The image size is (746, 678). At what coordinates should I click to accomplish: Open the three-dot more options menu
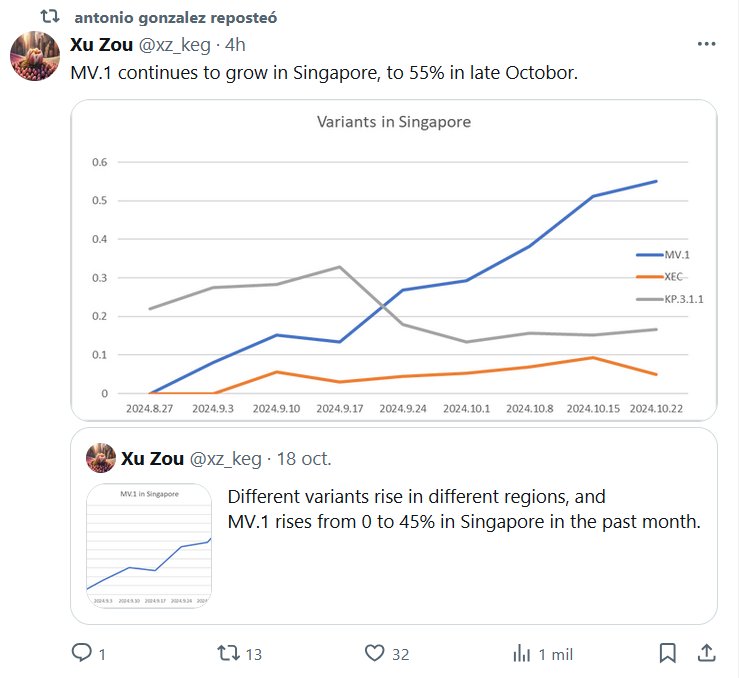pos(706,45)
